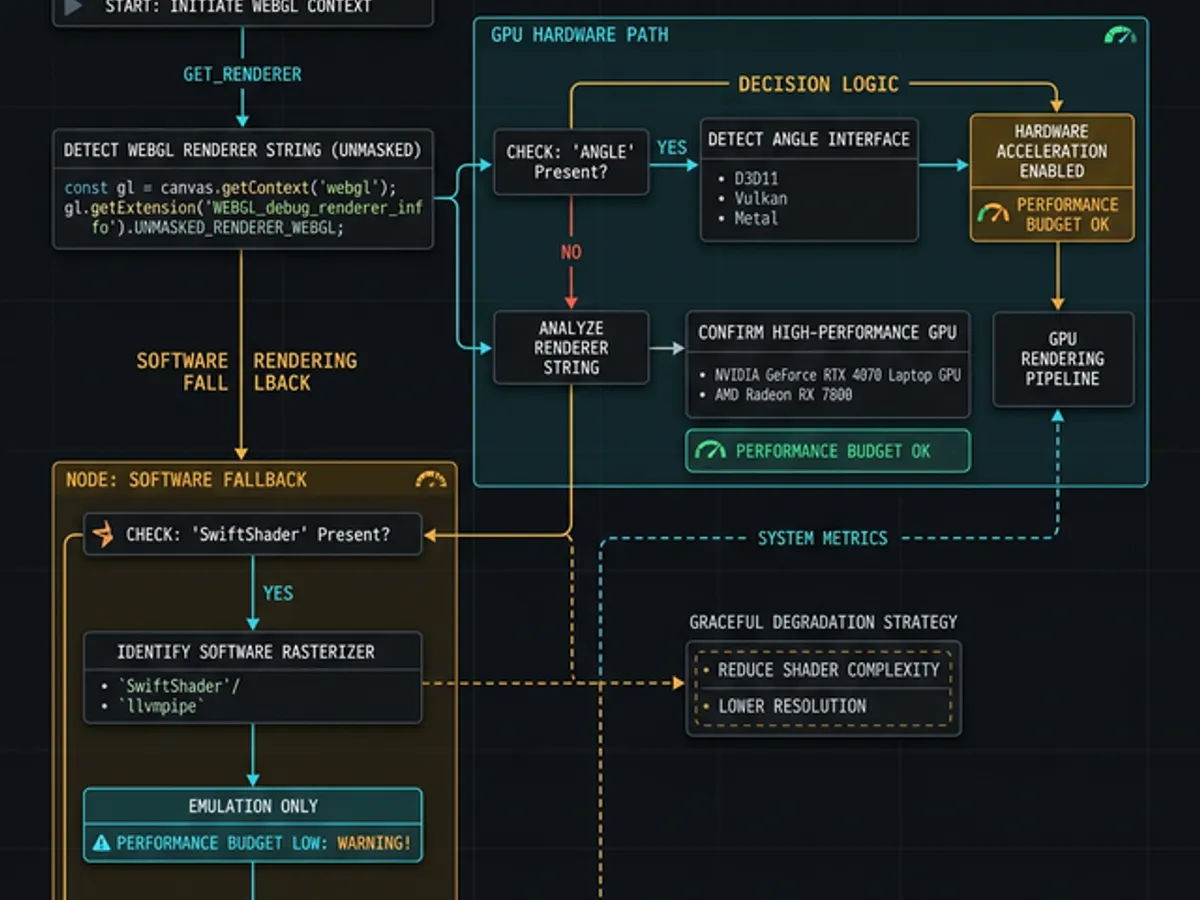Click the warning triangle in Performance Budget Low bar
Viewport: 1200px width, 900px height.
[99, 843]
